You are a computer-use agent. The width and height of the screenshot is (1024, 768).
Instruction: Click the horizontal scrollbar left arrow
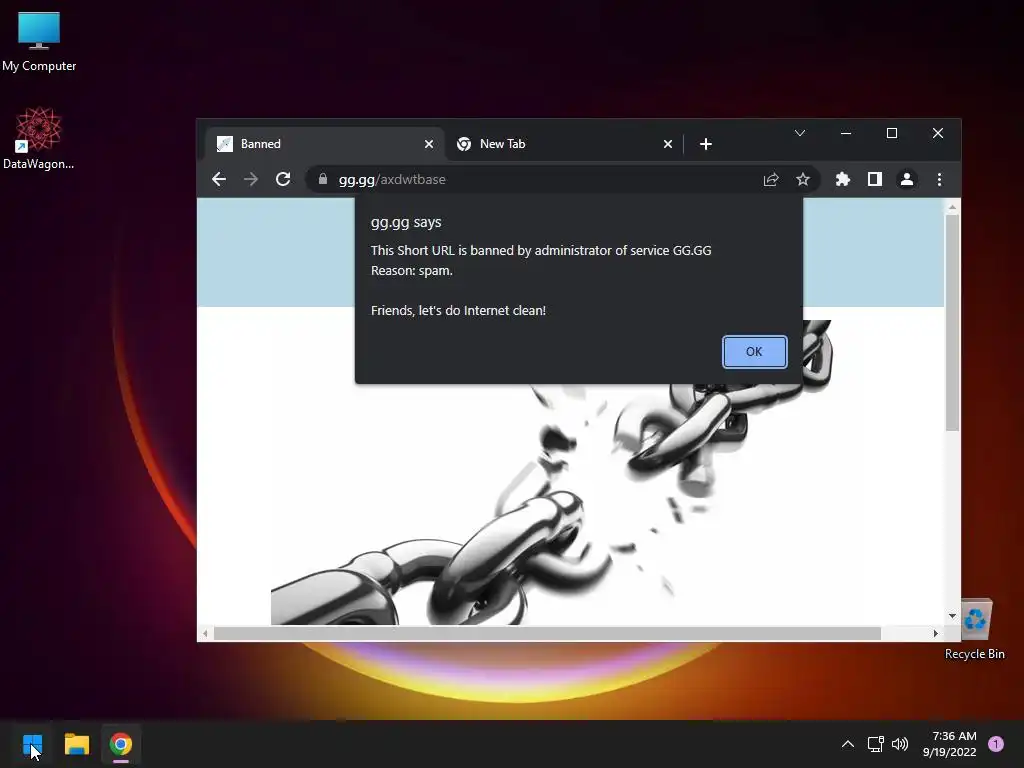pos(205,633)
